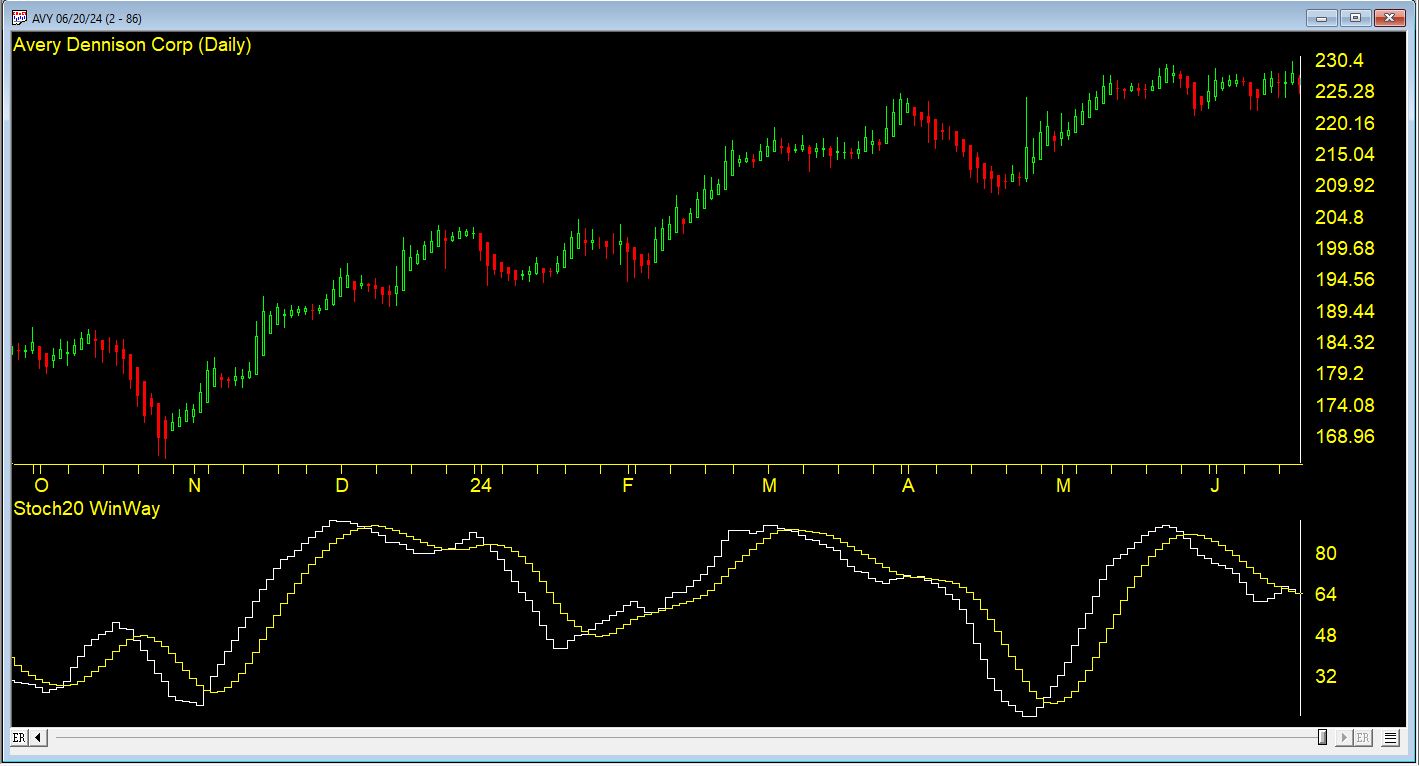Click the F month marker on the time axis
This screenshot has width=1419, height=766.
[x=628, y=484]
